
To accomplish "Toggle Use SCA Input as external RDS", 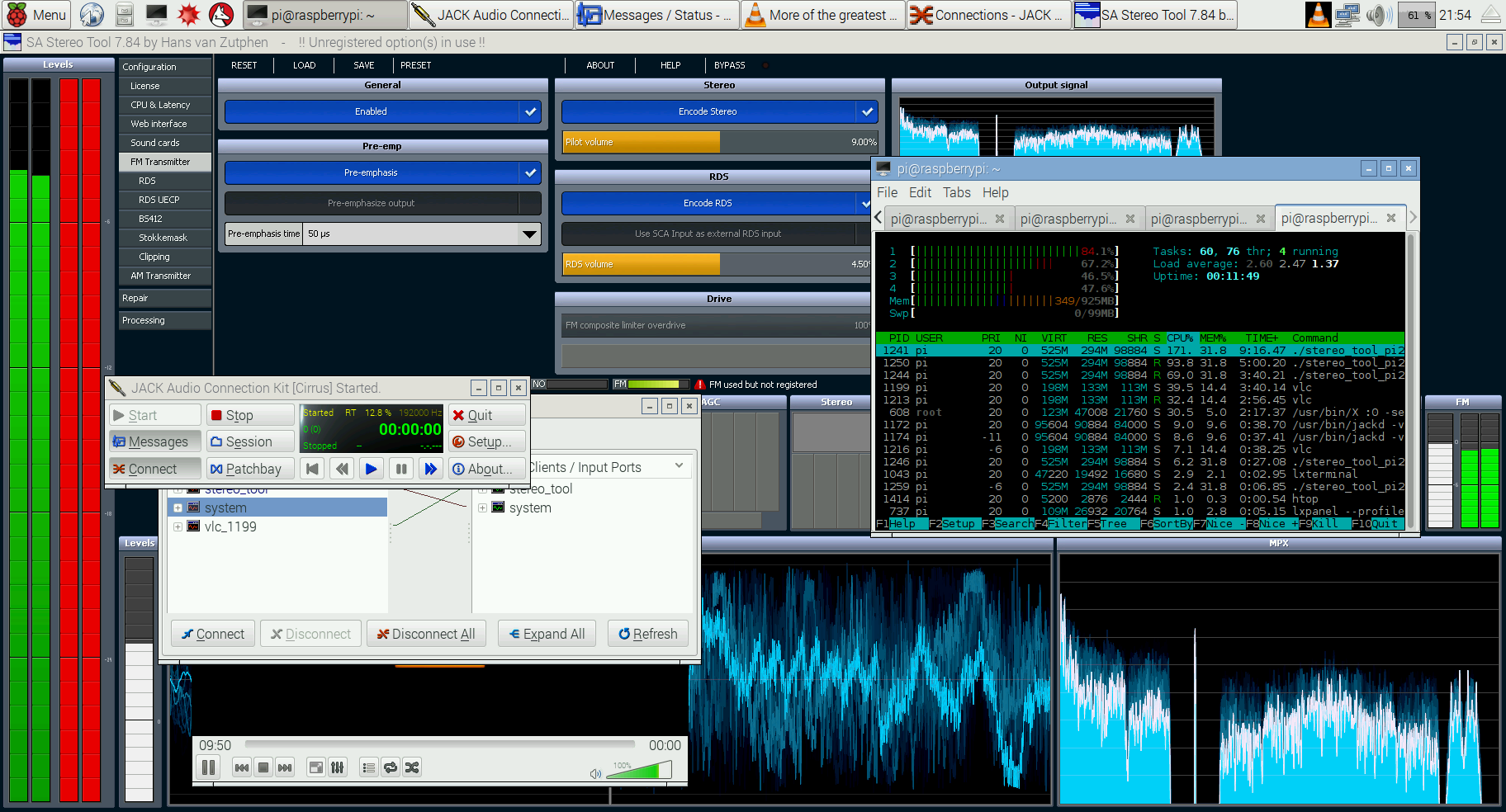I will tap(717, 234).
